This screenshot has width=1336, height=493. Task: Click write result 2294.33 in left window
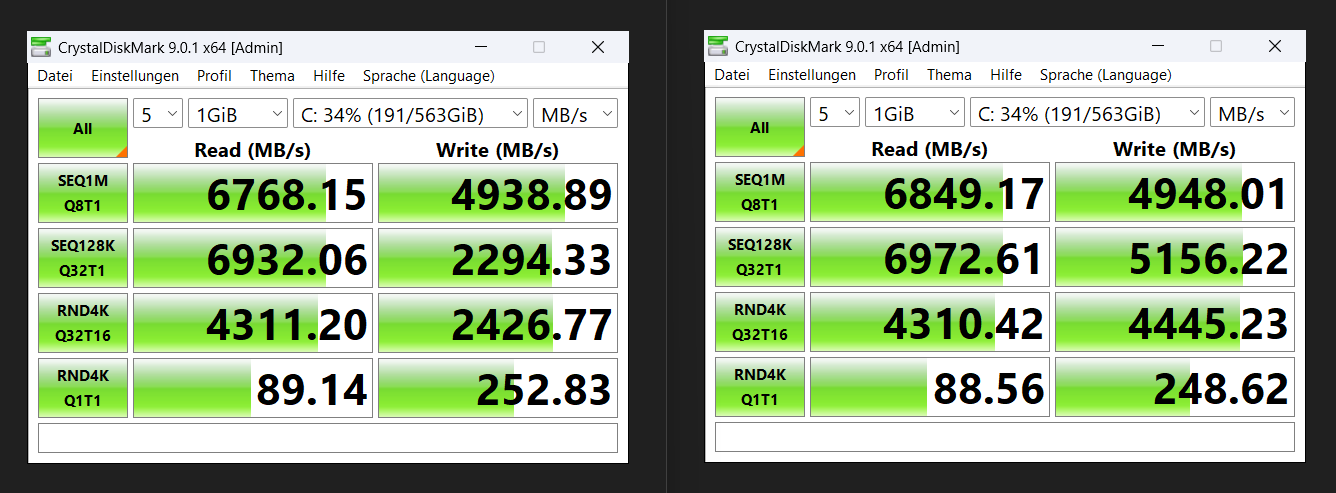click(498, 258)
